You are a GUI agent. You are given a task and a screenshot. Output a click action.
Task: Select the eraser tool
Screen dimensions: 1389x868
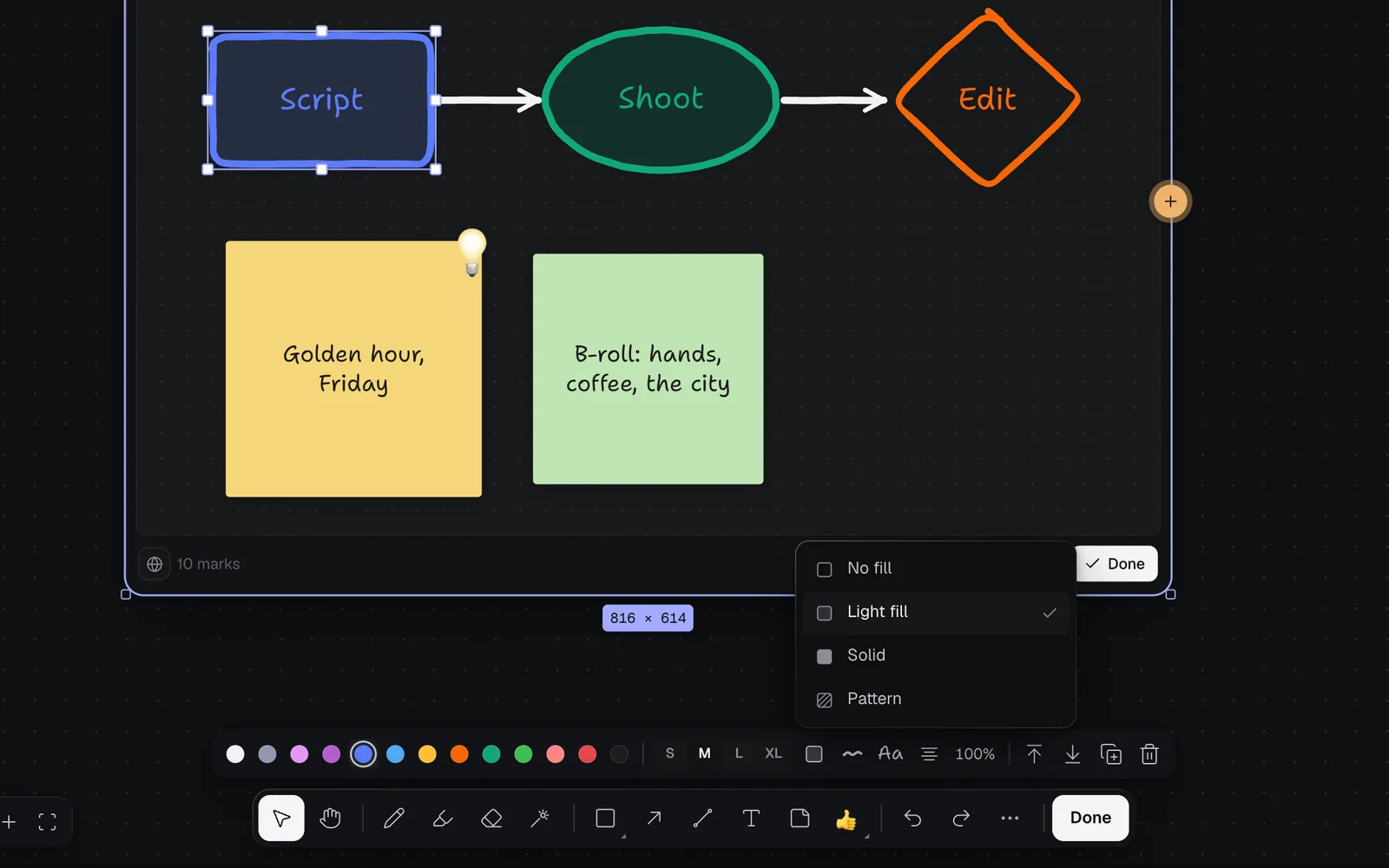tap(491, 819)
